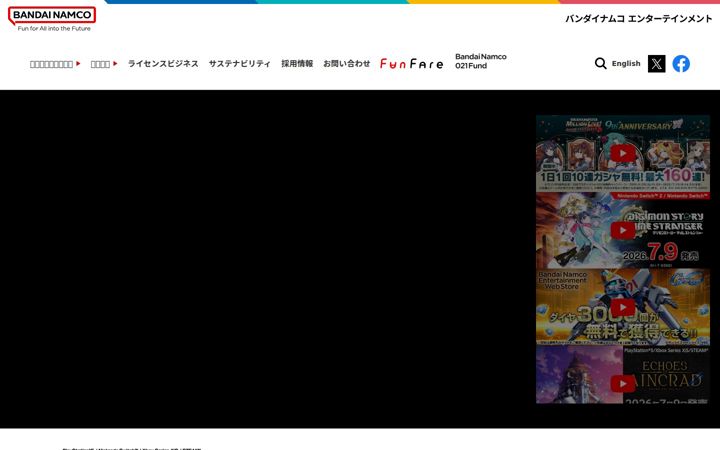The width and height of the screenshot is (720, 450).
Task: Open the Echoes of Aincrad thumbnail
Action: click(x=623, y=375)
